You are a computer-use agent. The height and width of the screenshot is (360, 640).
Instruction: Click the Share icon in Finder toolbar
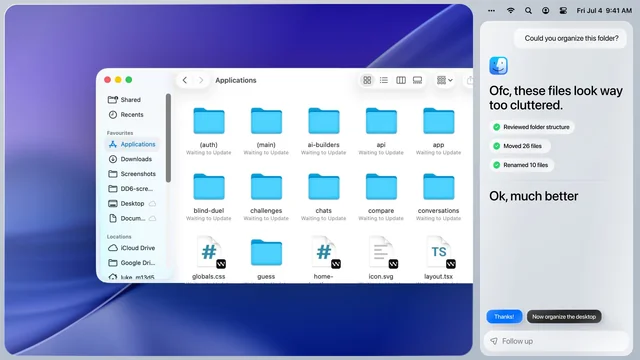click(470, 80)
